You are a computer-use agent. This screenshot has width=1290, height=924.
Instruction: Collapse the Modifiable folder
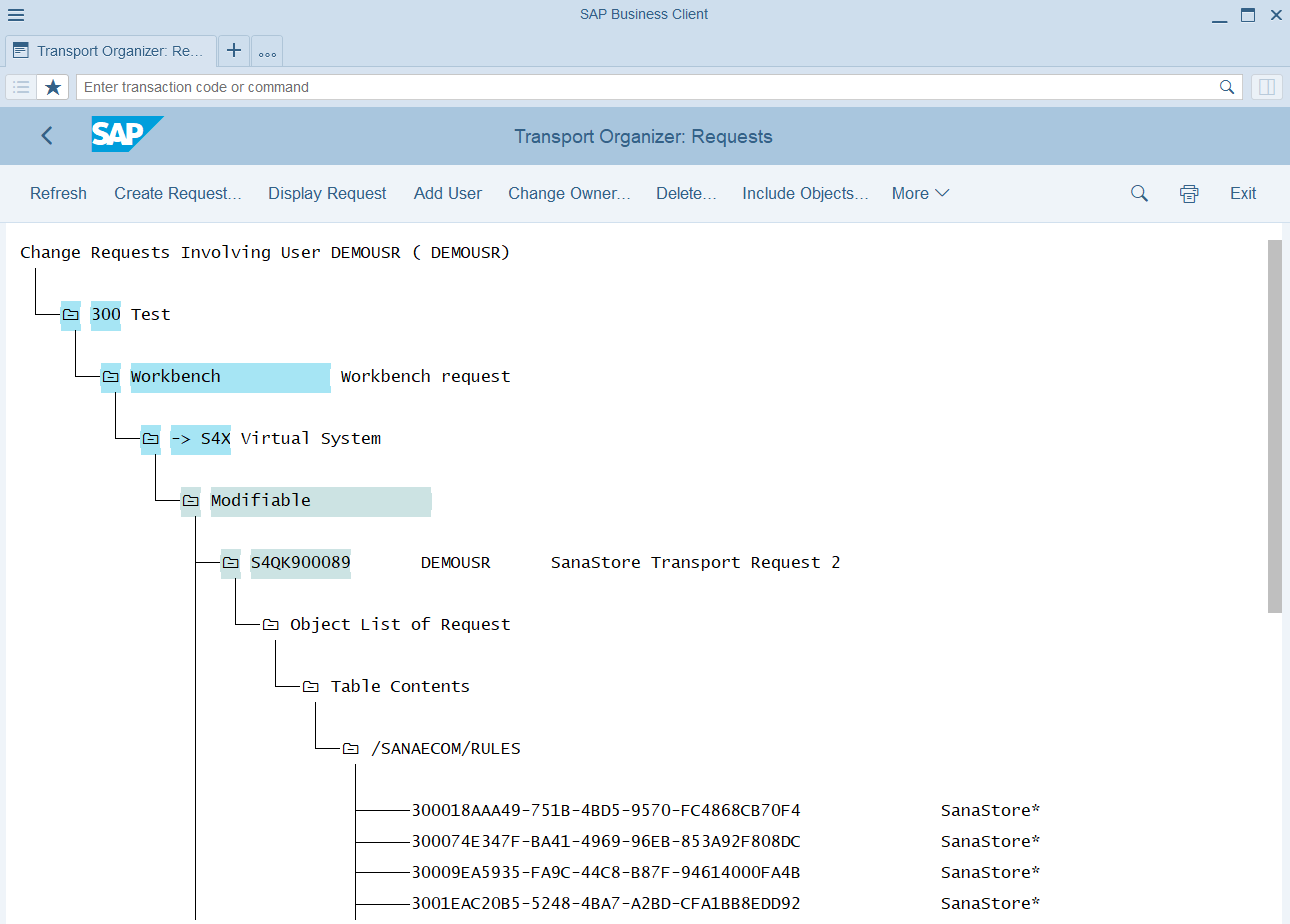coord(190,501)
